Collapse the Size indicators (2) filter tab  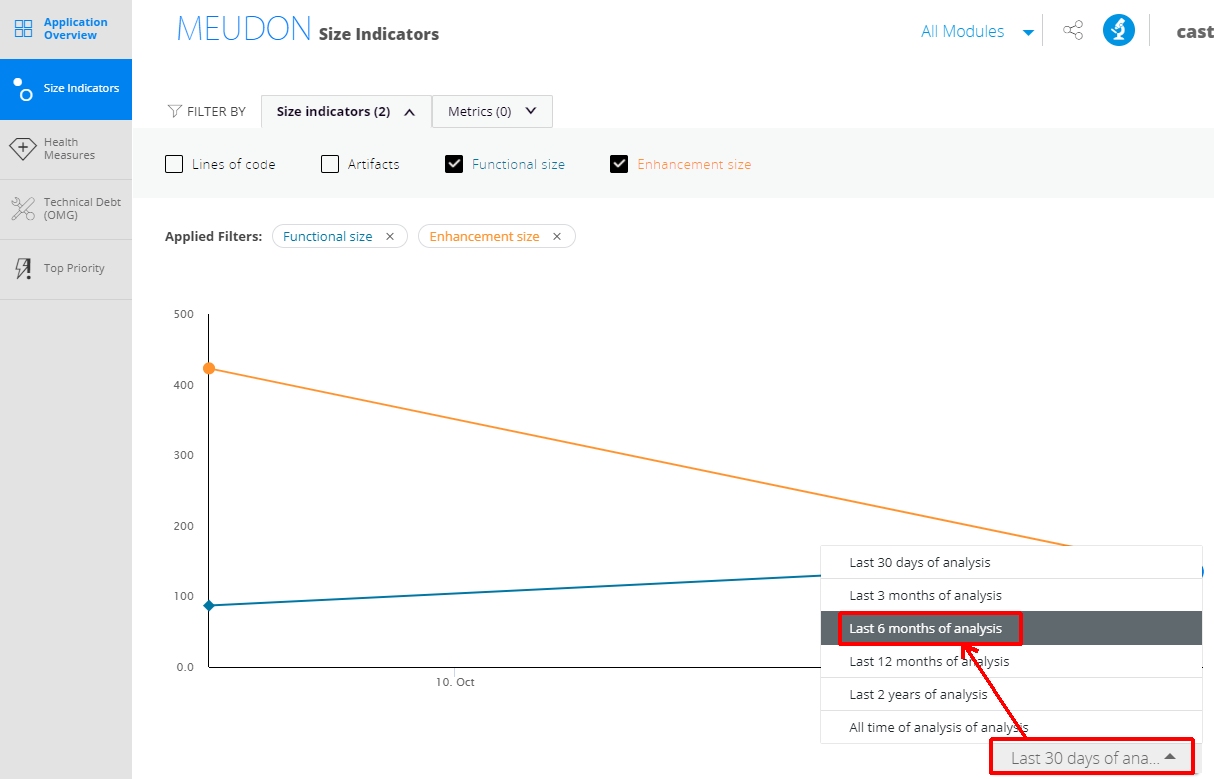tap(346, 112)
